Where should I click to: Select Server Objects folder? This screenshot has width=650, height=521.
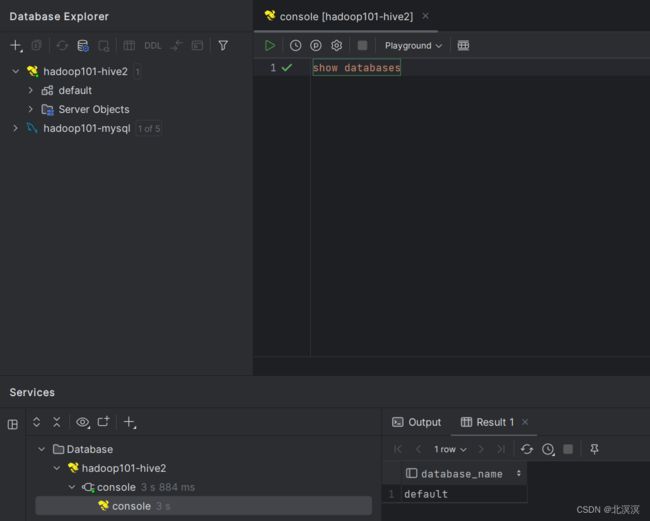tap(94, 109)
